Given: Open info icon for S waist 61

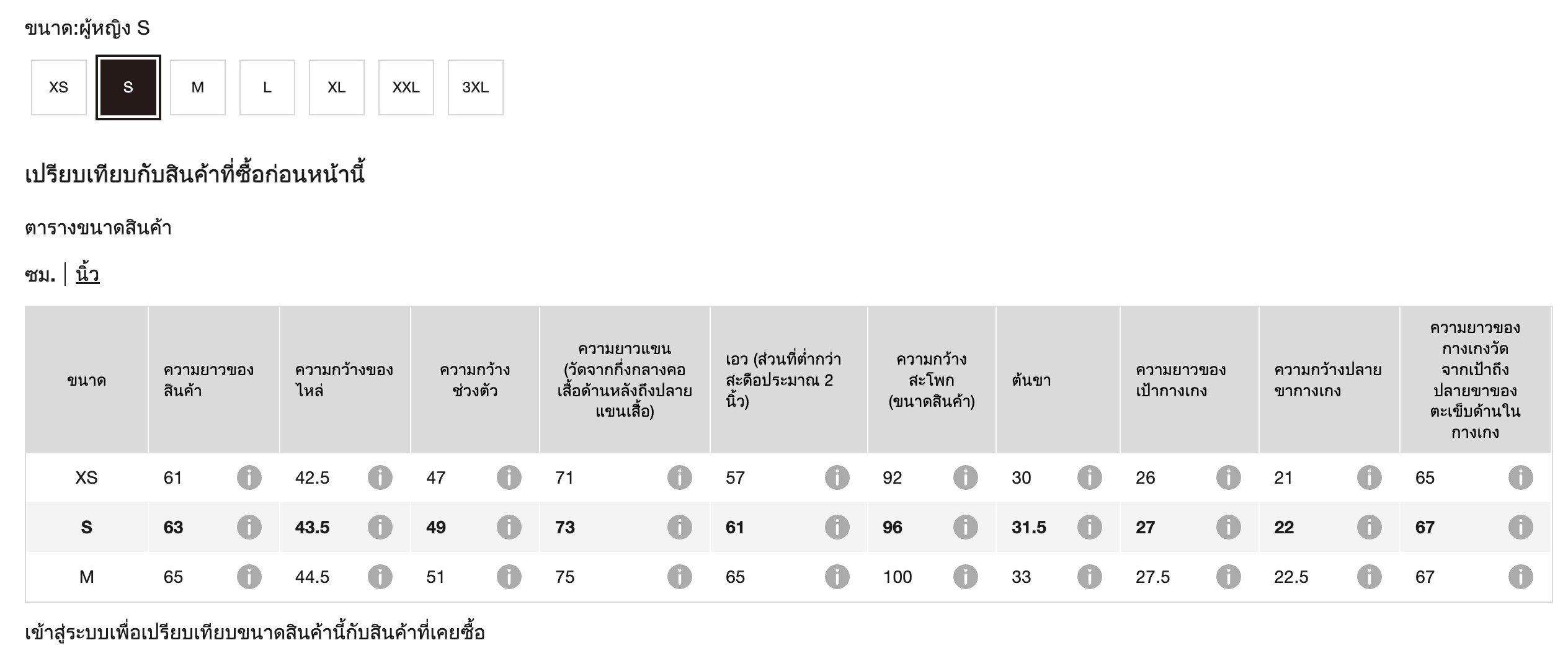Looking at the screenshot, I should (837, 527).
